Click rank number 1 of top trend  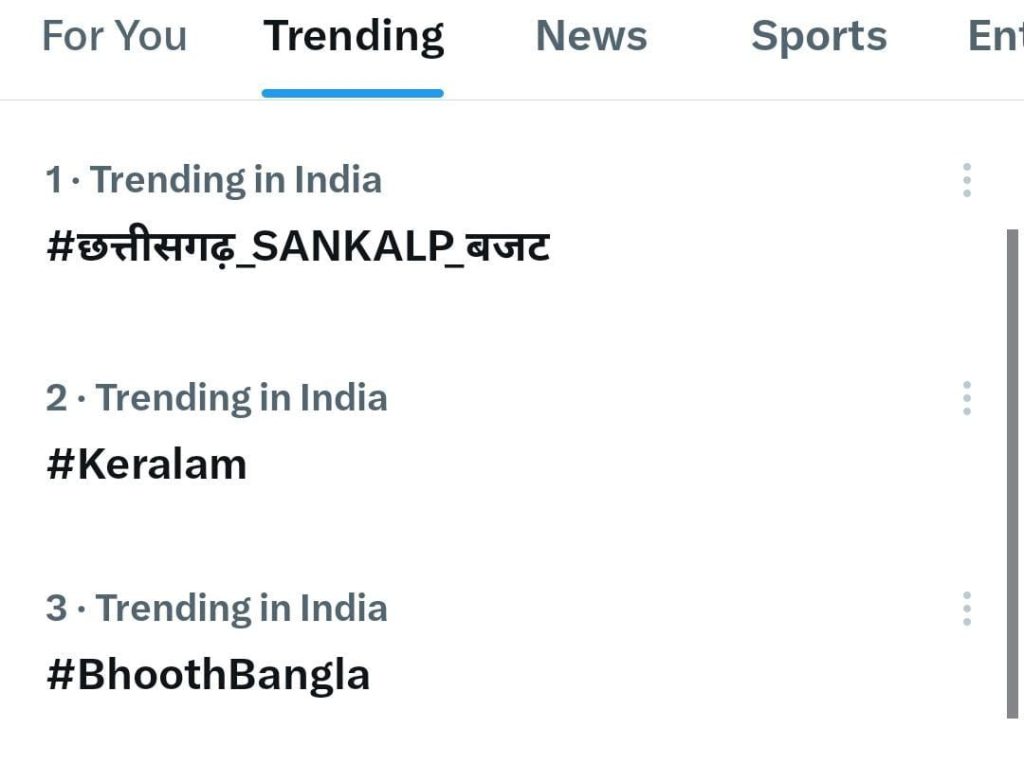[x=54, y=180]
